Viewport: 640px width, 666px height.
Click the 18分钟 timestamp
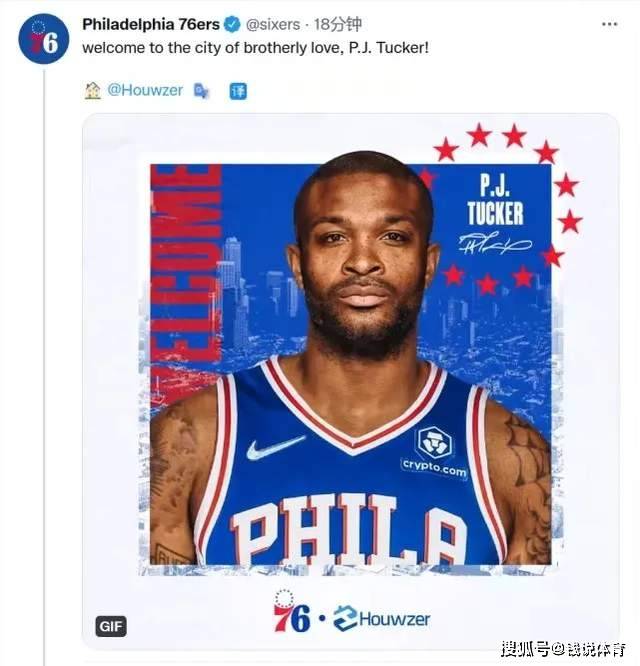coord(338,25)
